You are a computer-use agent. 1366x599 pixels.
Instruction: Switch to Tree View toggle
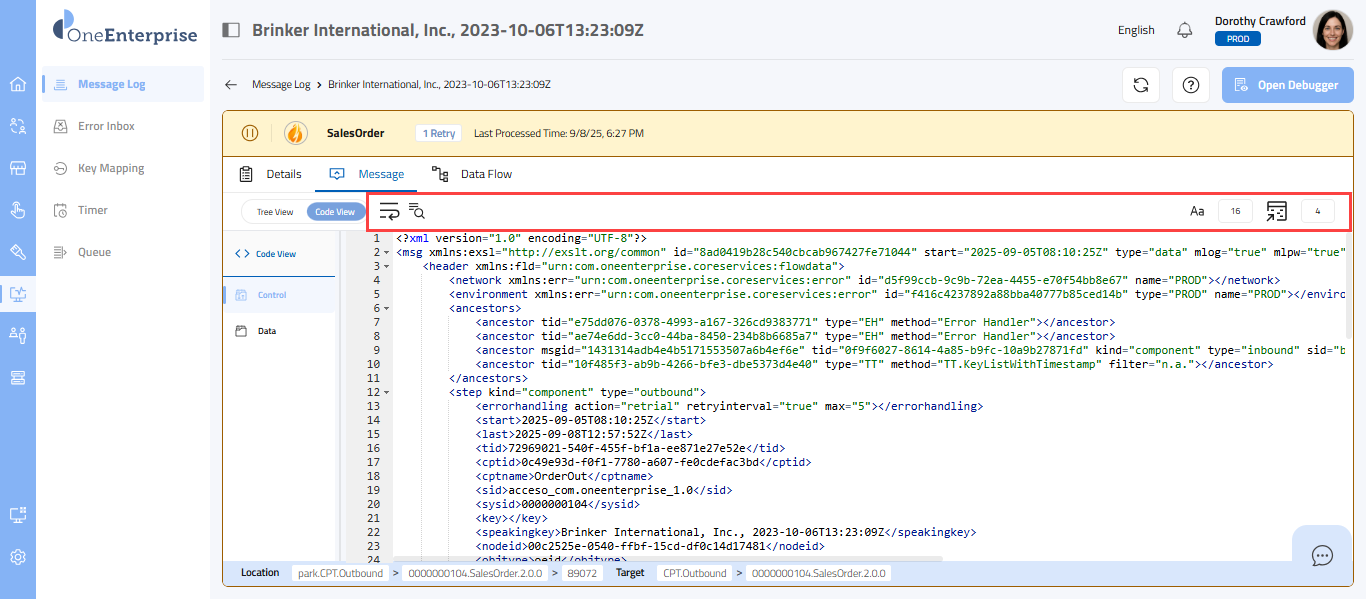coord(275,212)
